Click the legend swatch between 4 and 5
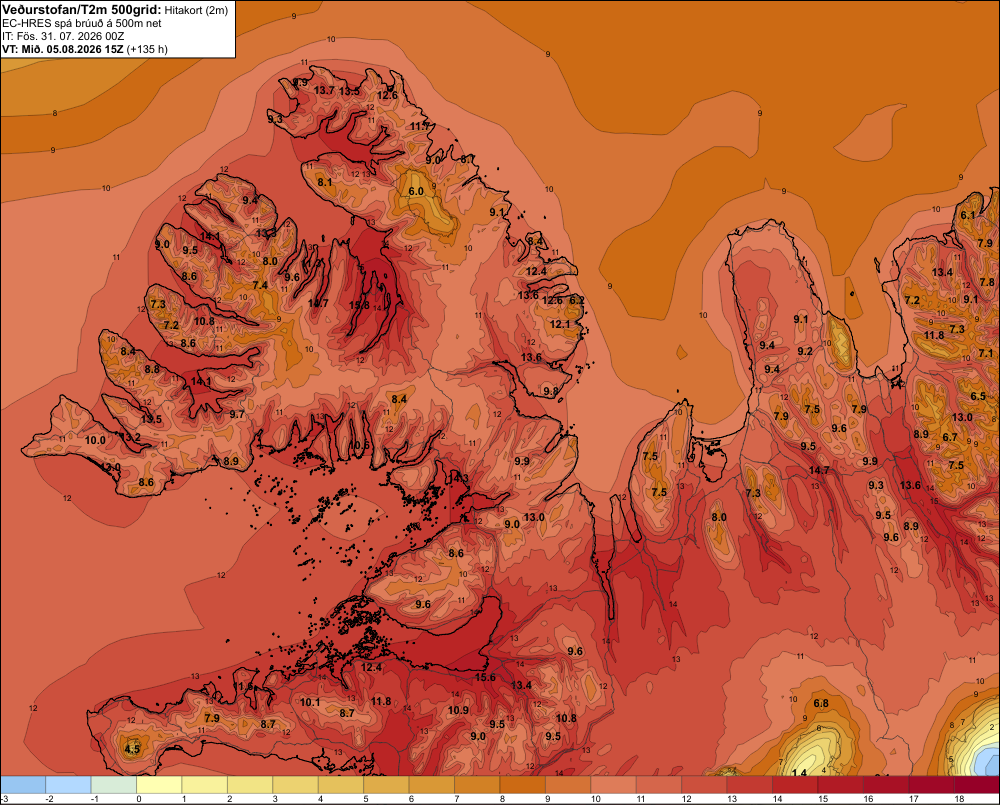 (341, 785)
